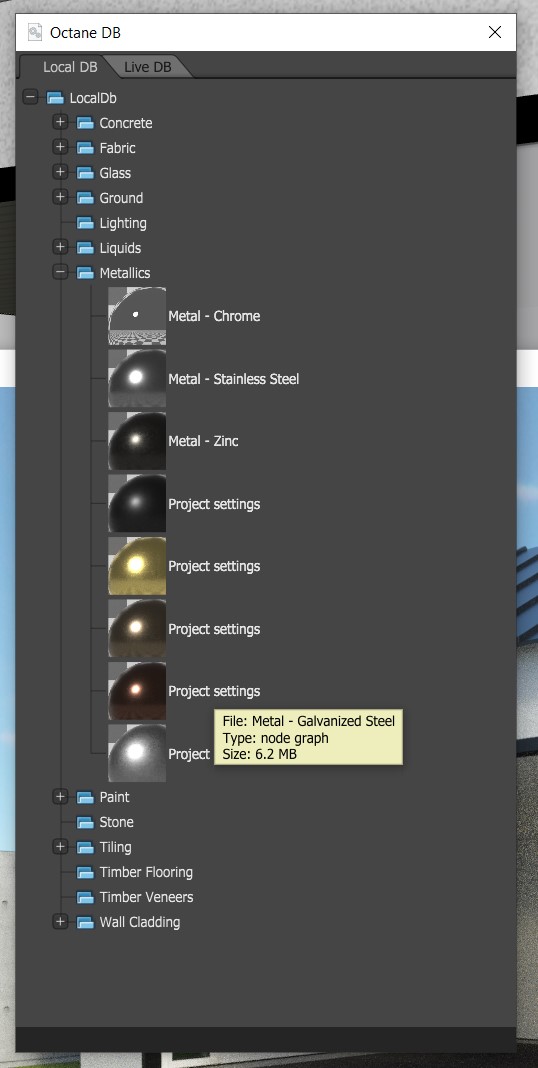Click the Metal - Stainless Steel label
The width and height of the screenshot is (538, 1068).
(x=234, y=379)
